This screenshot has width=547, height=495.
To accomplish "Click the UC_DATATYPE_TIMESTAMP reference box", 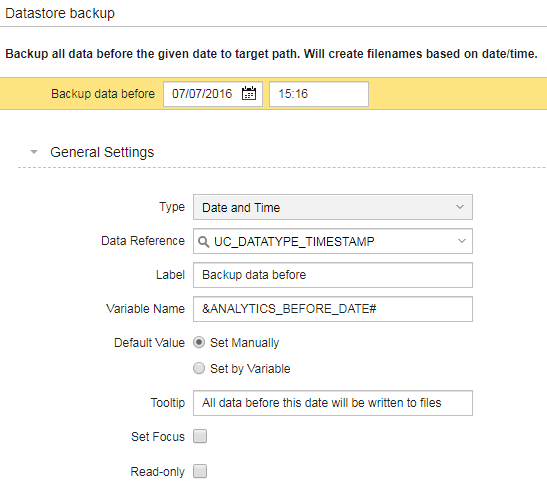I will pyautogui.click(x=333, y=241).
